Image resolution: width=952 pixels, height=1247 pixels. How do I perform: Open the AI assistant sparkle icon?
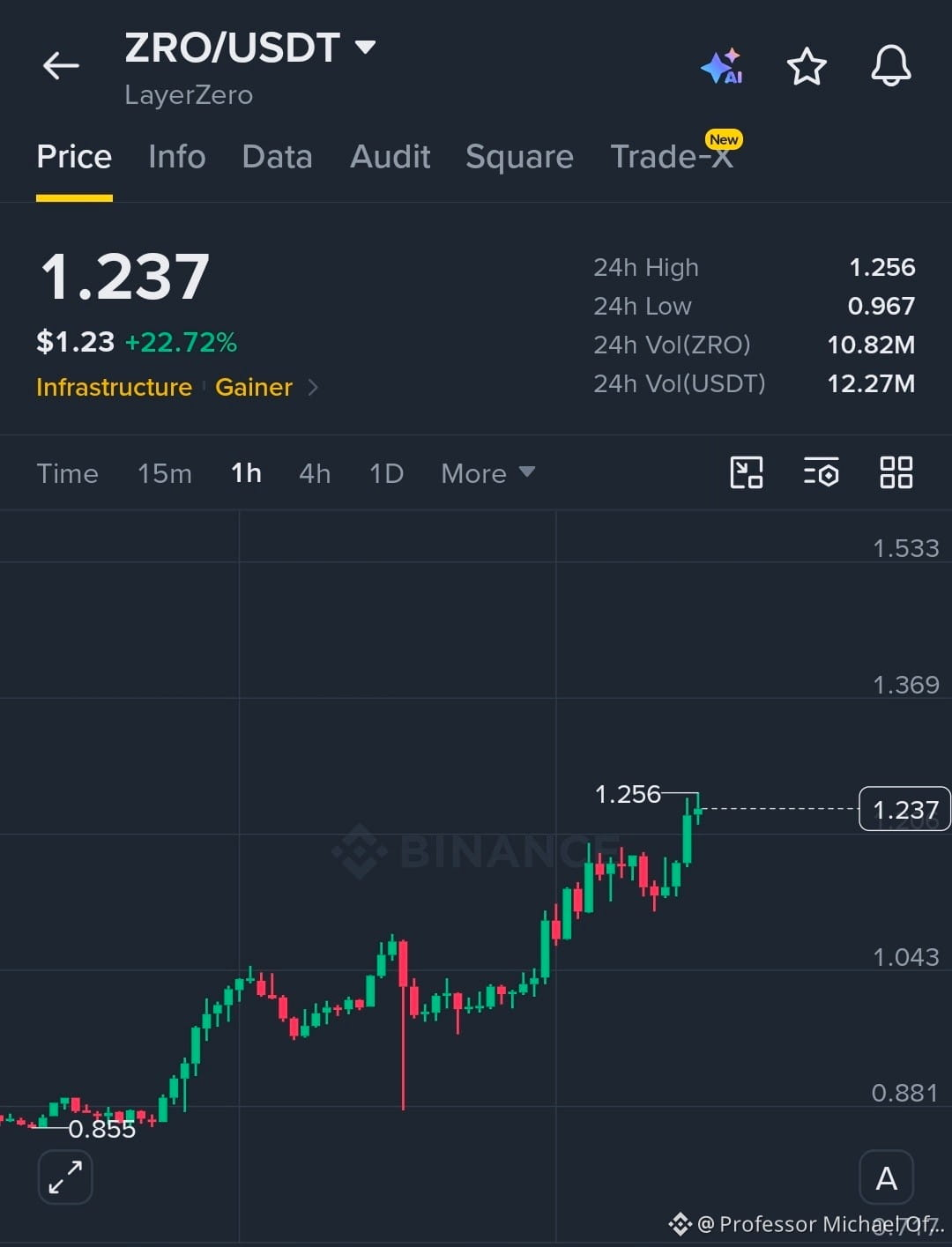pyautogui.click(x=721, y=66)
